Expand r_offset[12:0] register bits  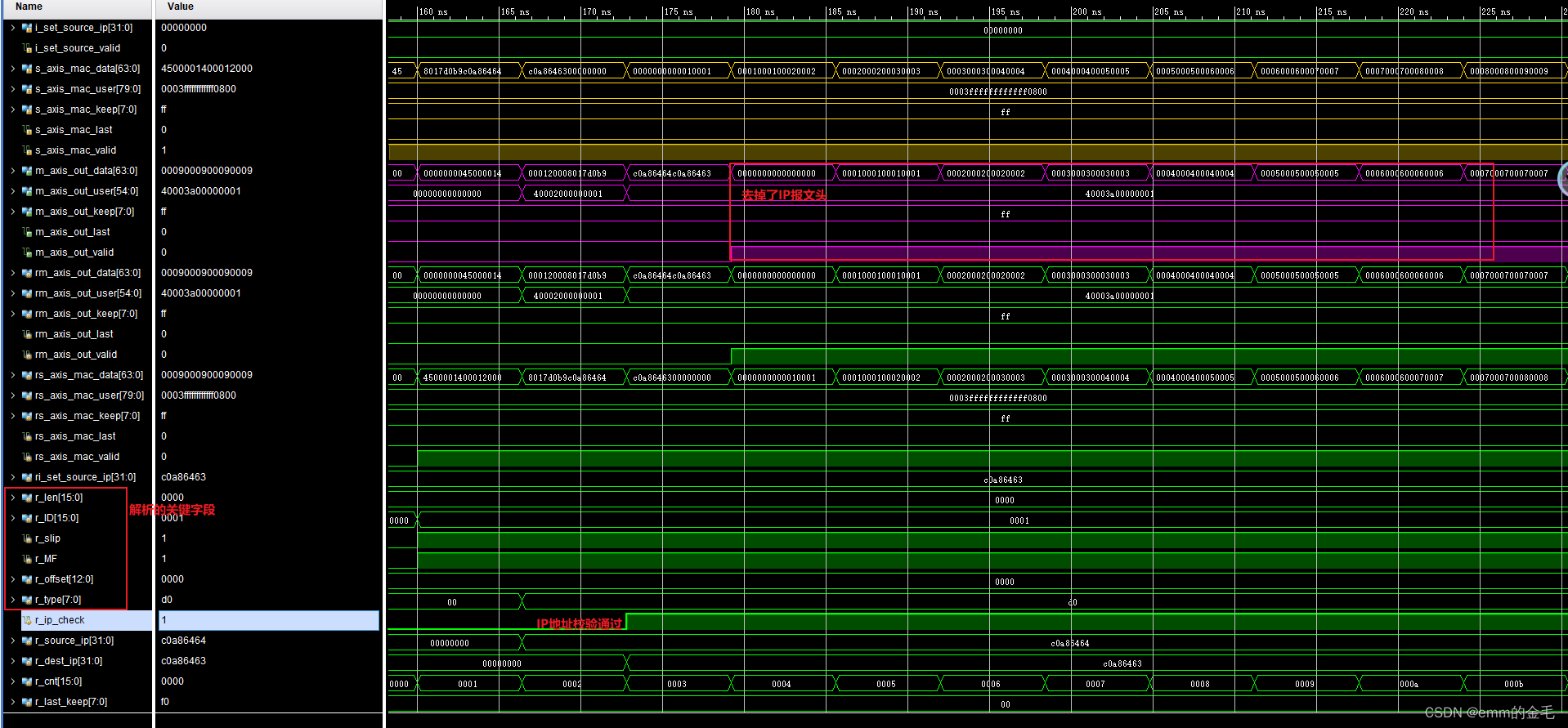tap(12, 579)
